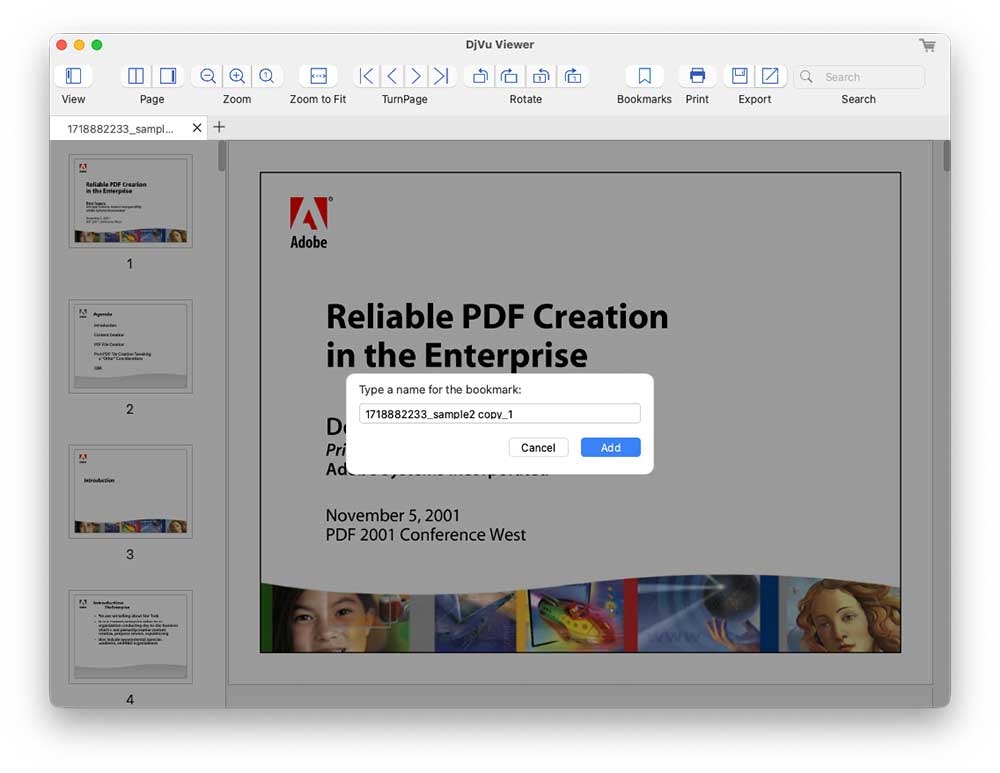The width and height of the screenshot is (1000, 773).
Task: Open the shopping cart icon
Action: 927,45
